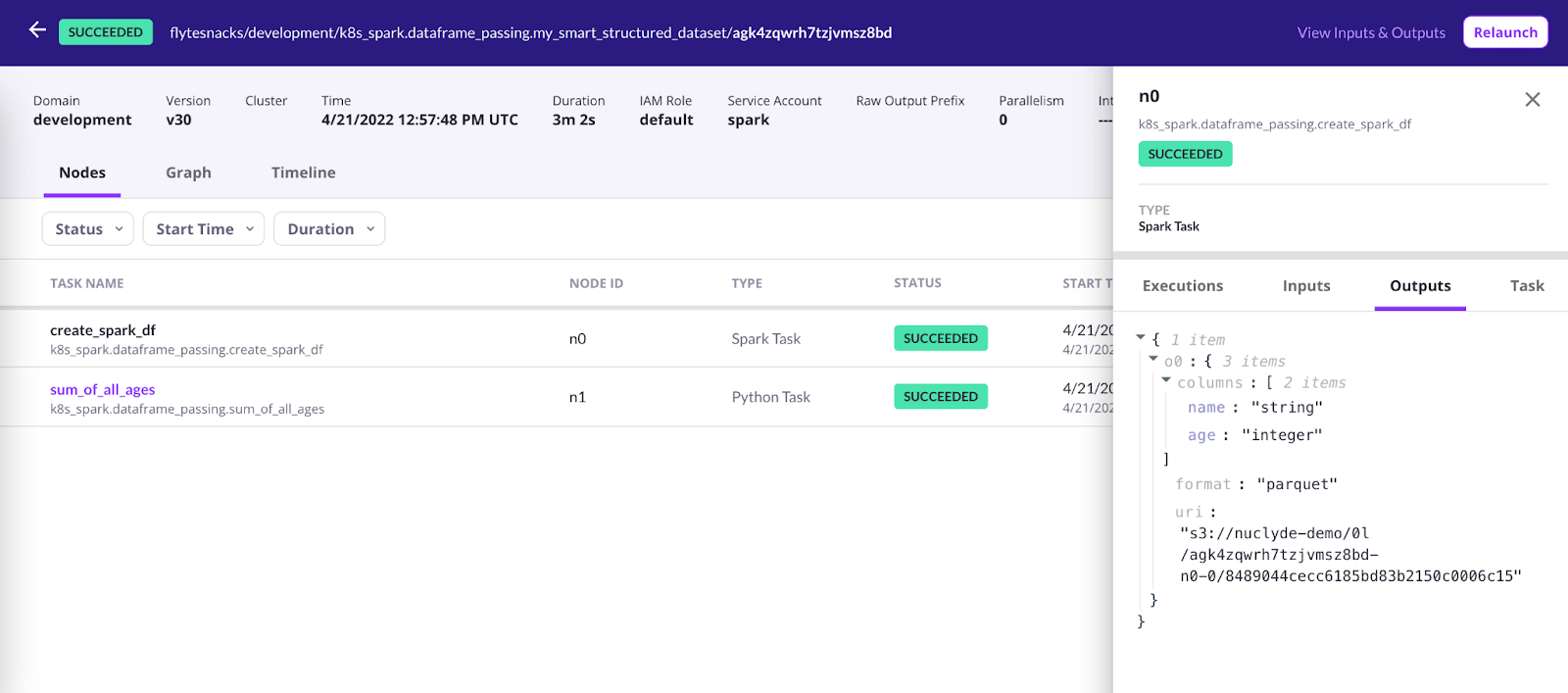Viewport: 1568px width, 693px height.
Task: Click the execution time value
Action: tap(419, 120)
